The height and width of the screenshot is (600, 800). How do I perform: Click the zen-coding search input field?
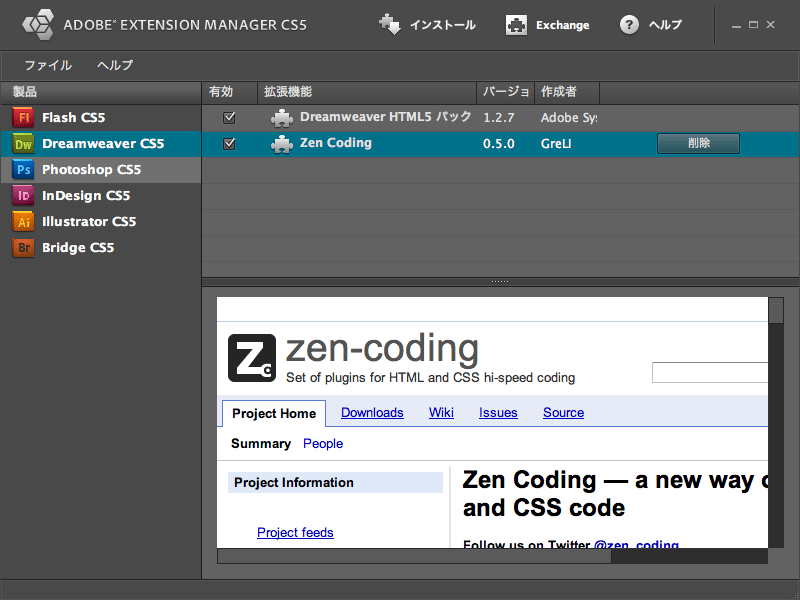710,372
